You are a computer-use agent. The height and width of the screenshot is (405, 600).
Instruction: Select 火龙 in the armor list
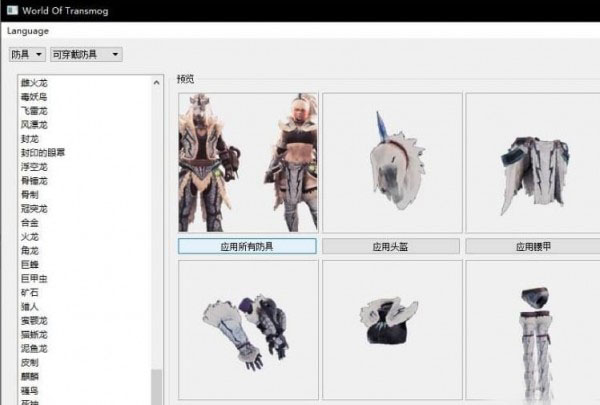(x=30, y=237)
